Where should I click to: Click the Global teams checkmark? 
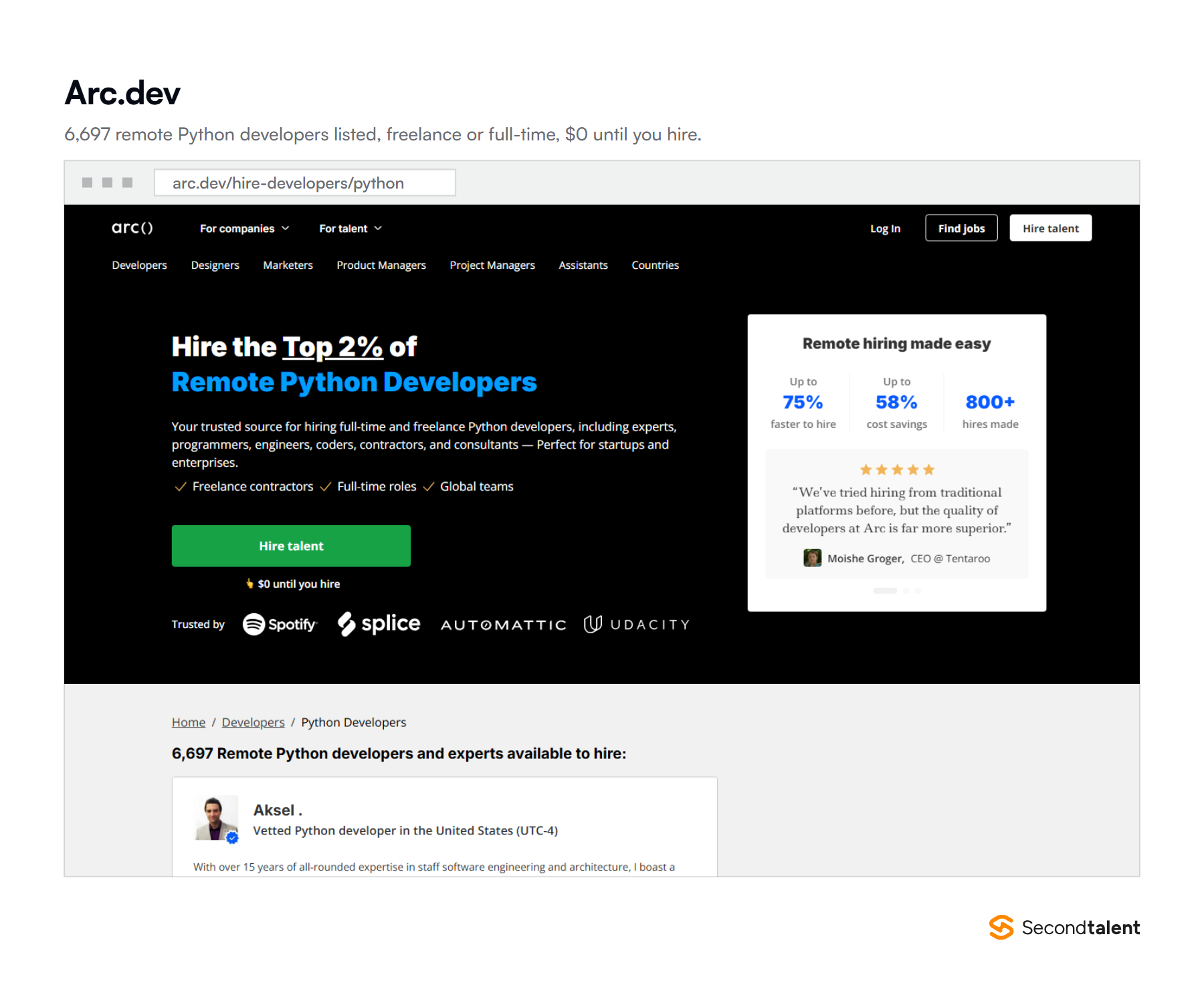[x=428, y=487]
